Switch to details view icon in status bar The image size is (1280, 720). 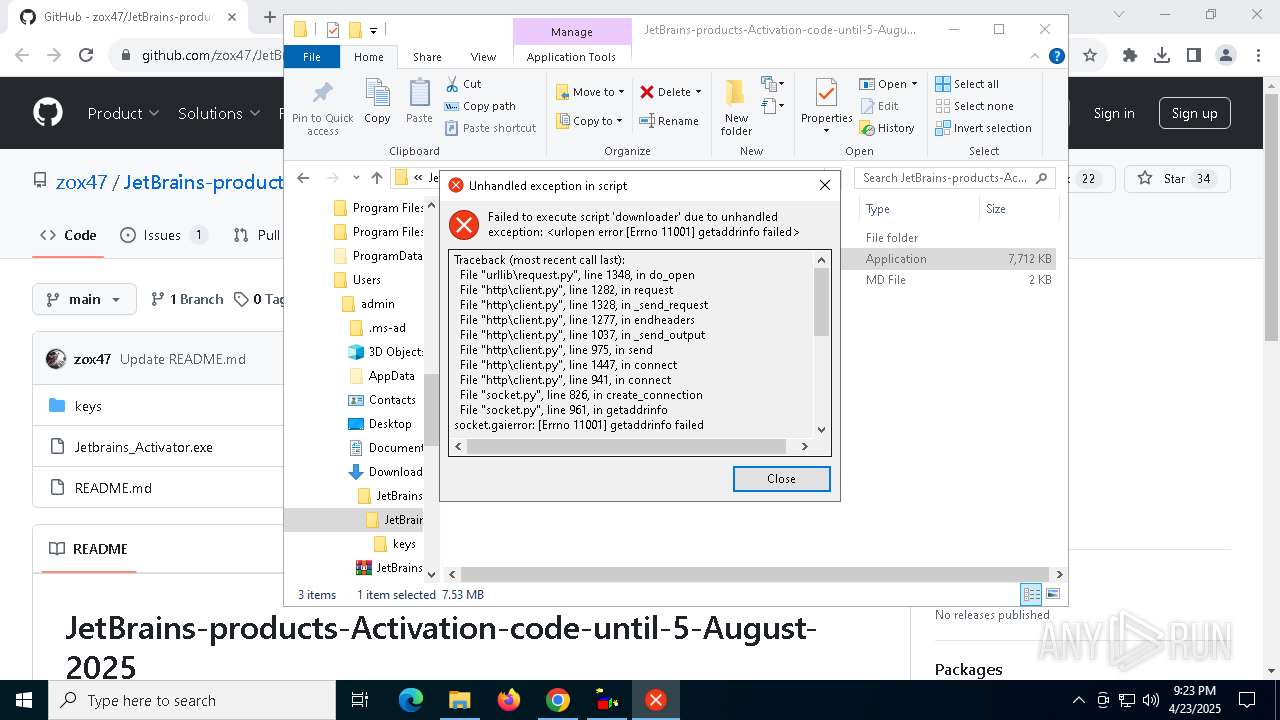1031,594
